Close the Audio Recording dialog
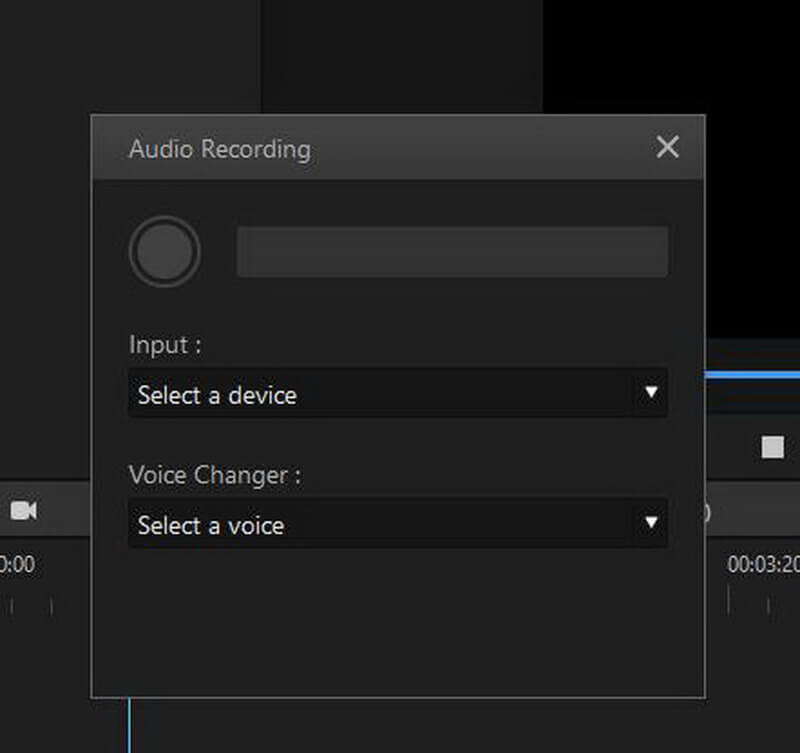 coord(667,147)
